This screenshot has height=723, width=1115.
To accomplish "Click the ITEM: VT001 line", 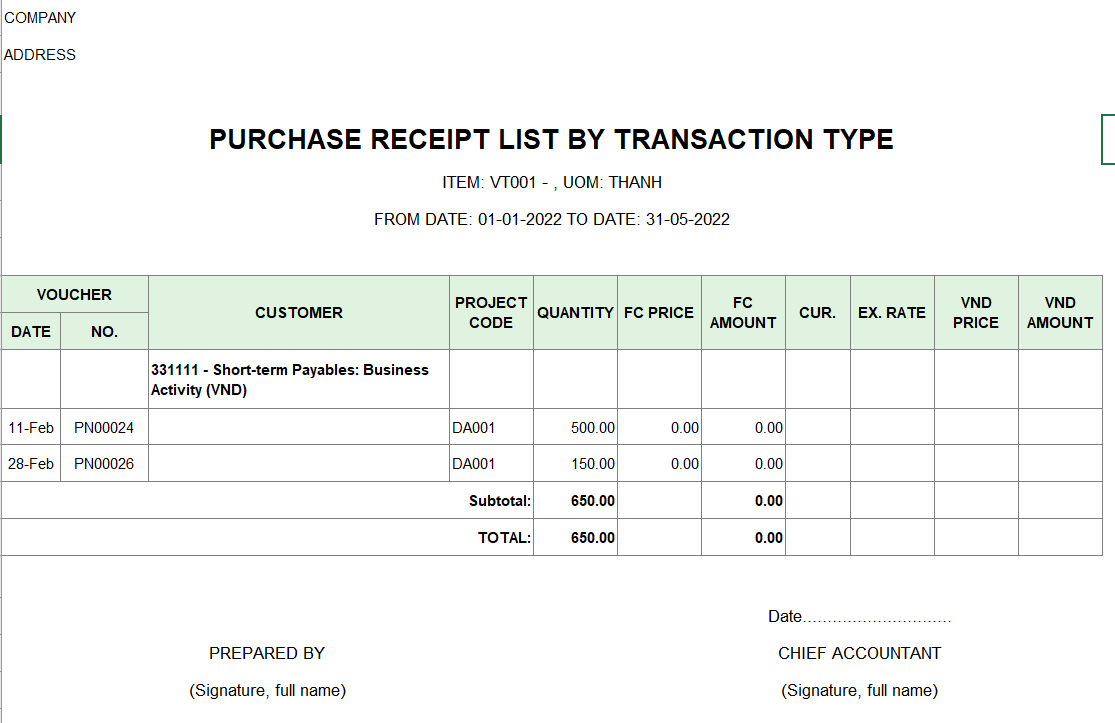I will 552,183.
